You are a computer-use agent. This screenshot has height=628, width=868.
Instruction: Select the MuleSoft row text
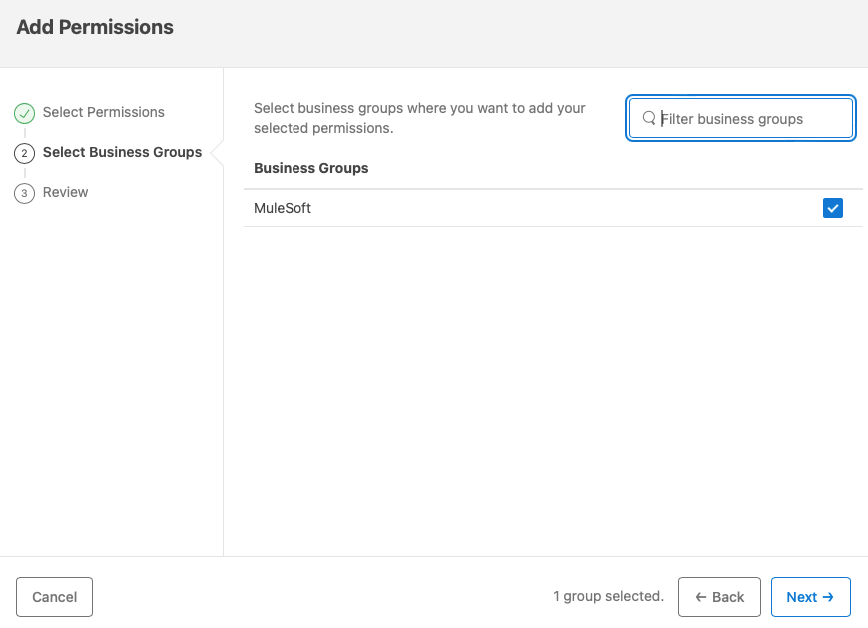(x=282, y=208)
